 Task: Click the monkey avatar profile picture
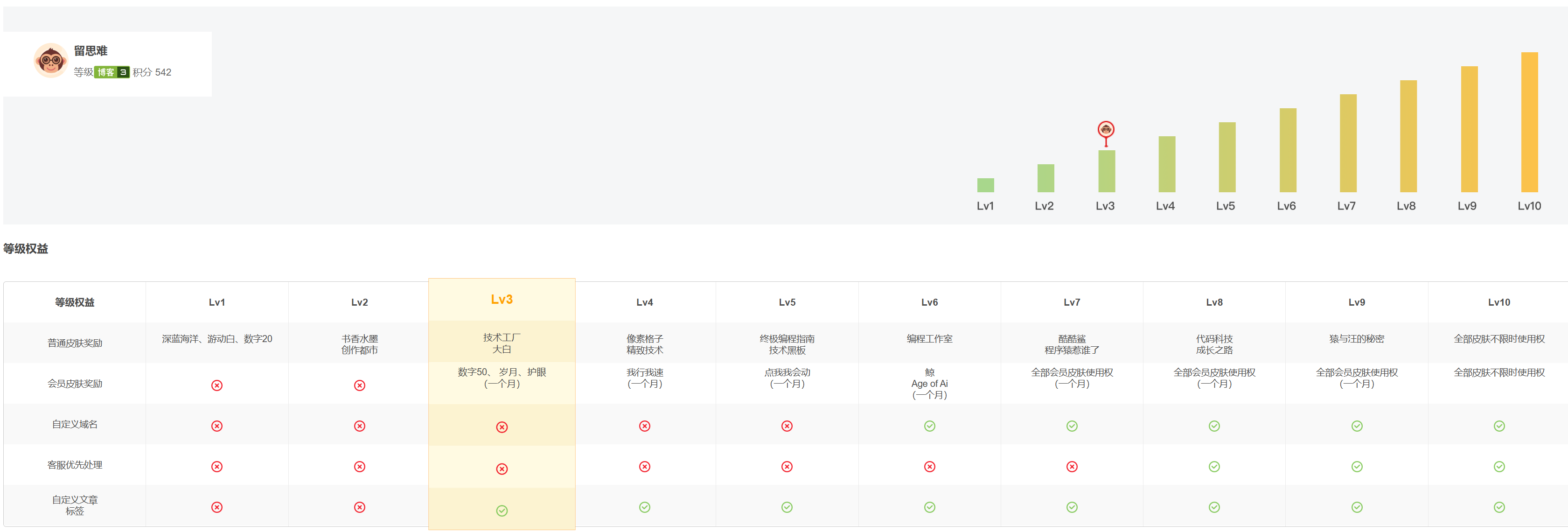click(50, 60)
